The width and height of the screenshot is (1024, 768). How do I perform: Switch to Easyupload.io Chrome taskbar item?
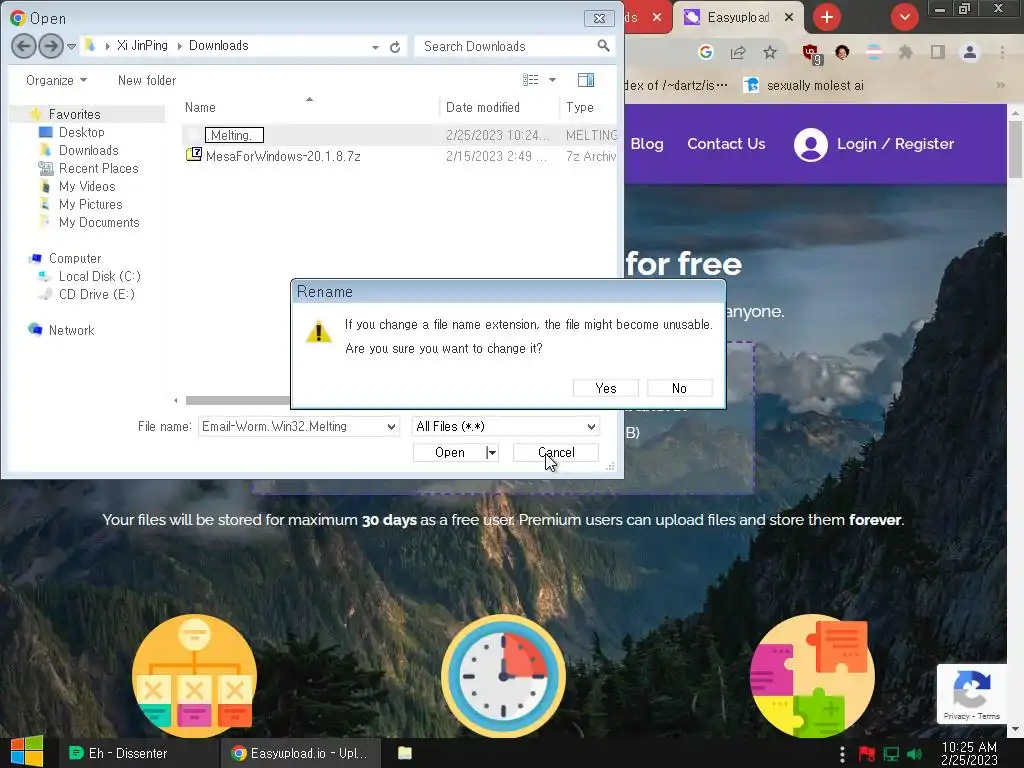click(x=300, y=753)
